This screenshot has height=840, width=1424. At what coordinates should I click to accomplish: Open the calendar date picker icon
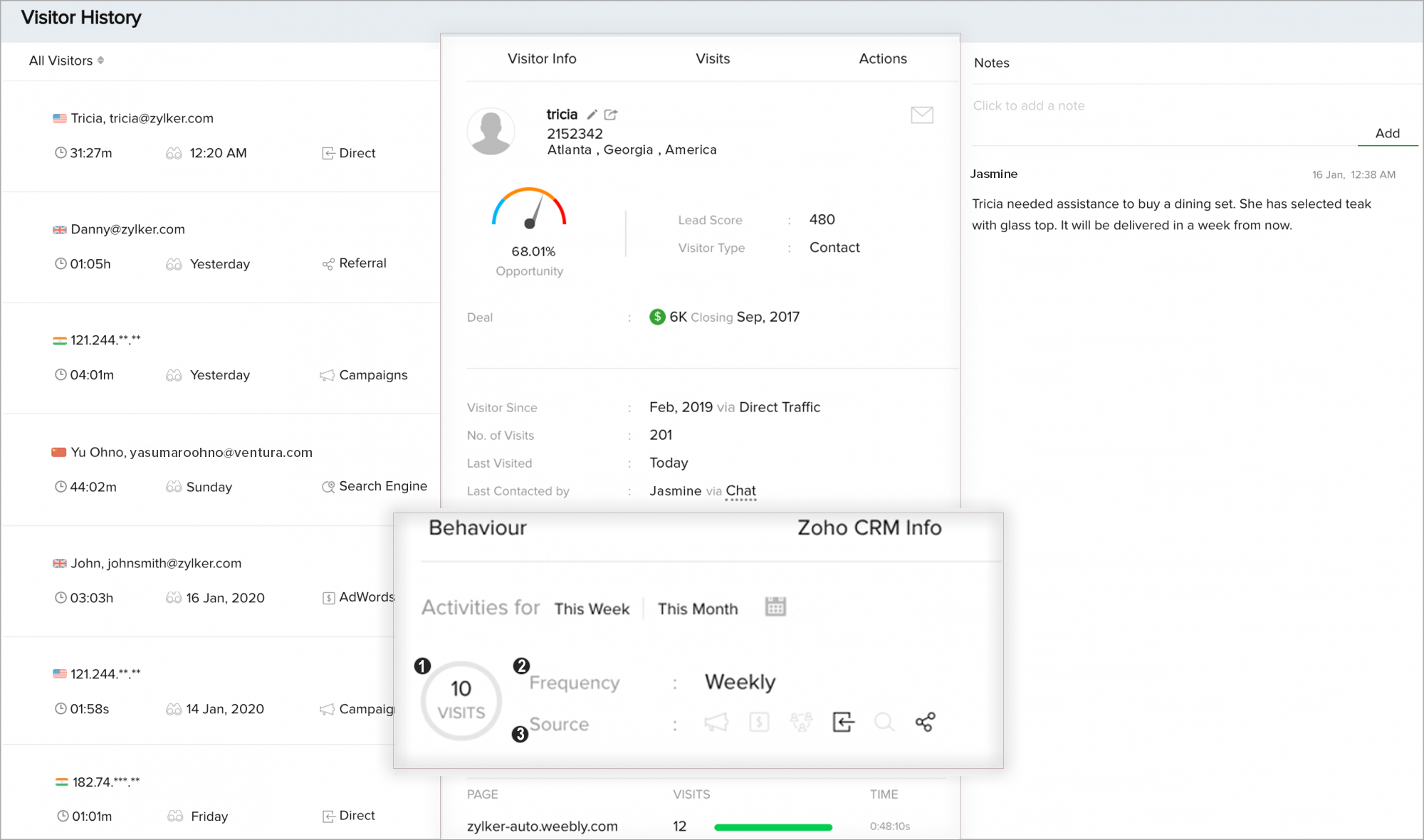coord(775,607)
